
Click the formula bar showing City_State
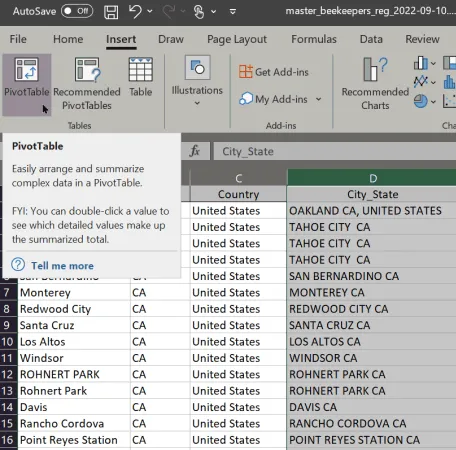coord(335,151)
